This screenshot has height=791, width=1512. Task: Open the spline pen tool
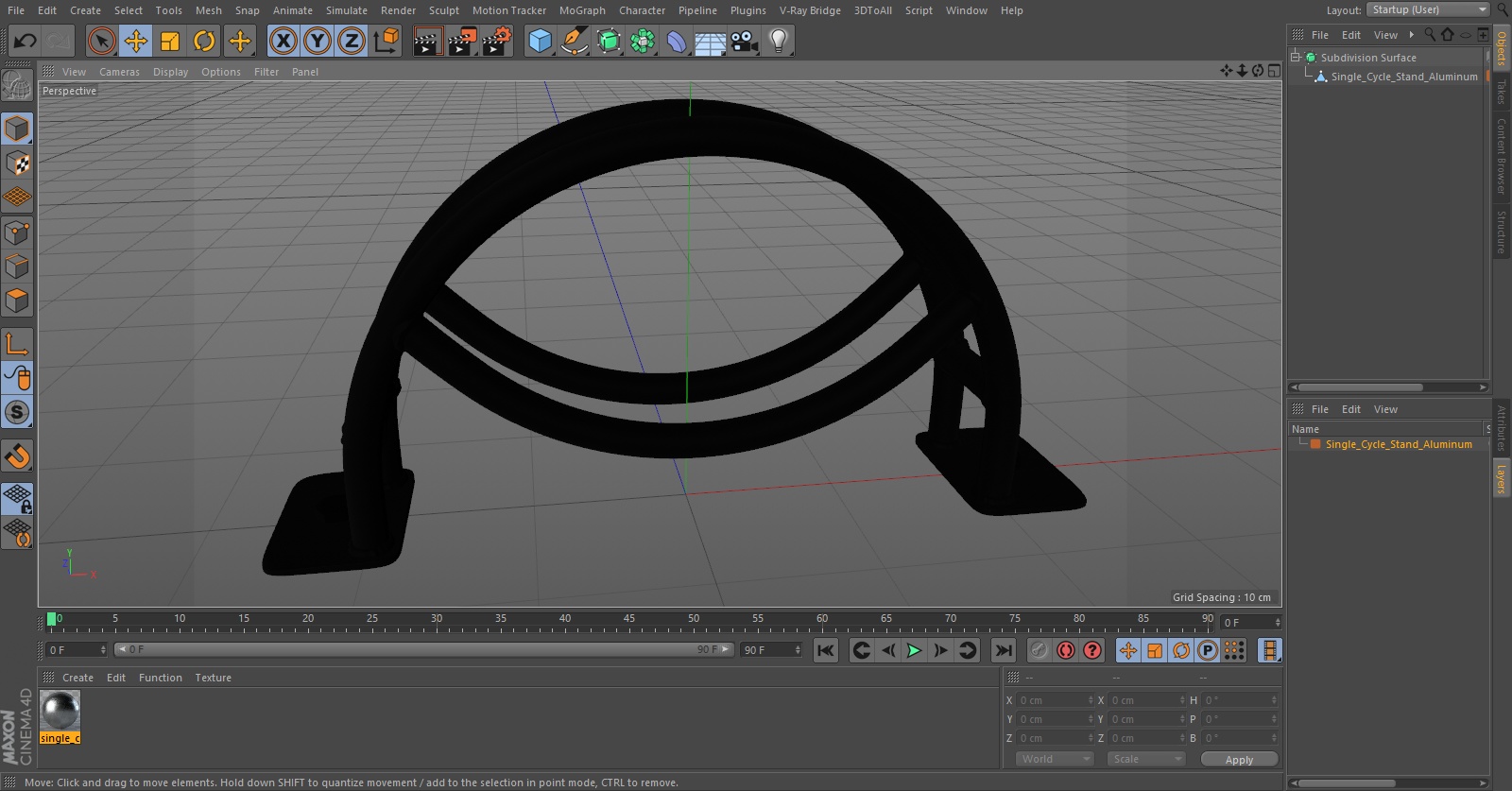pos(574,41)
